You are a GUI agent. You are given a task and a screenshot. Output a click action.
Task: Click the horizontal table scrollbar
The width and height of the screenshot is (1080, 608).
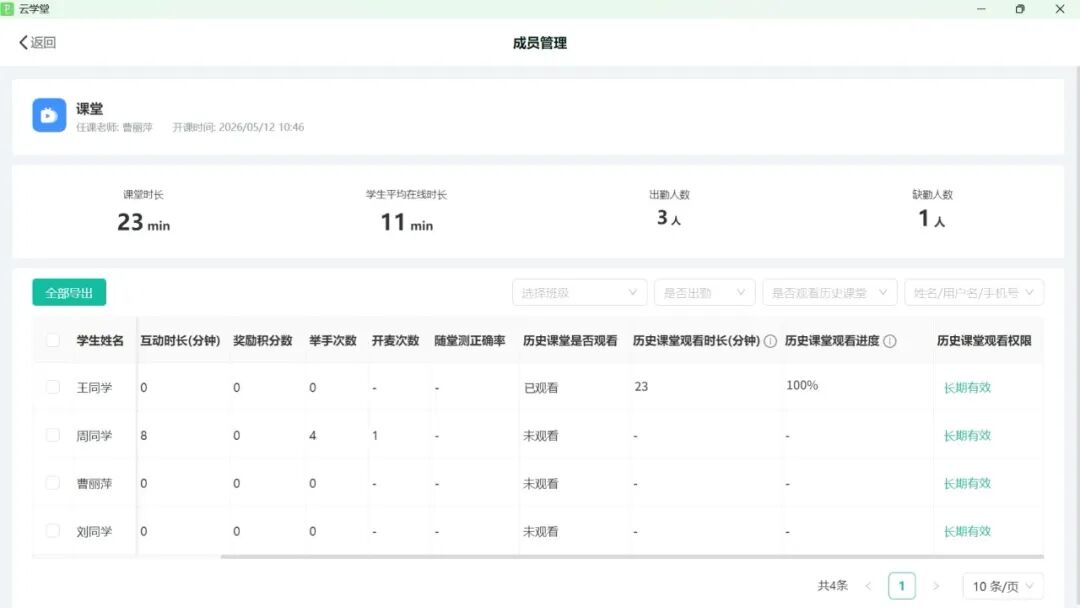point(632,556)
